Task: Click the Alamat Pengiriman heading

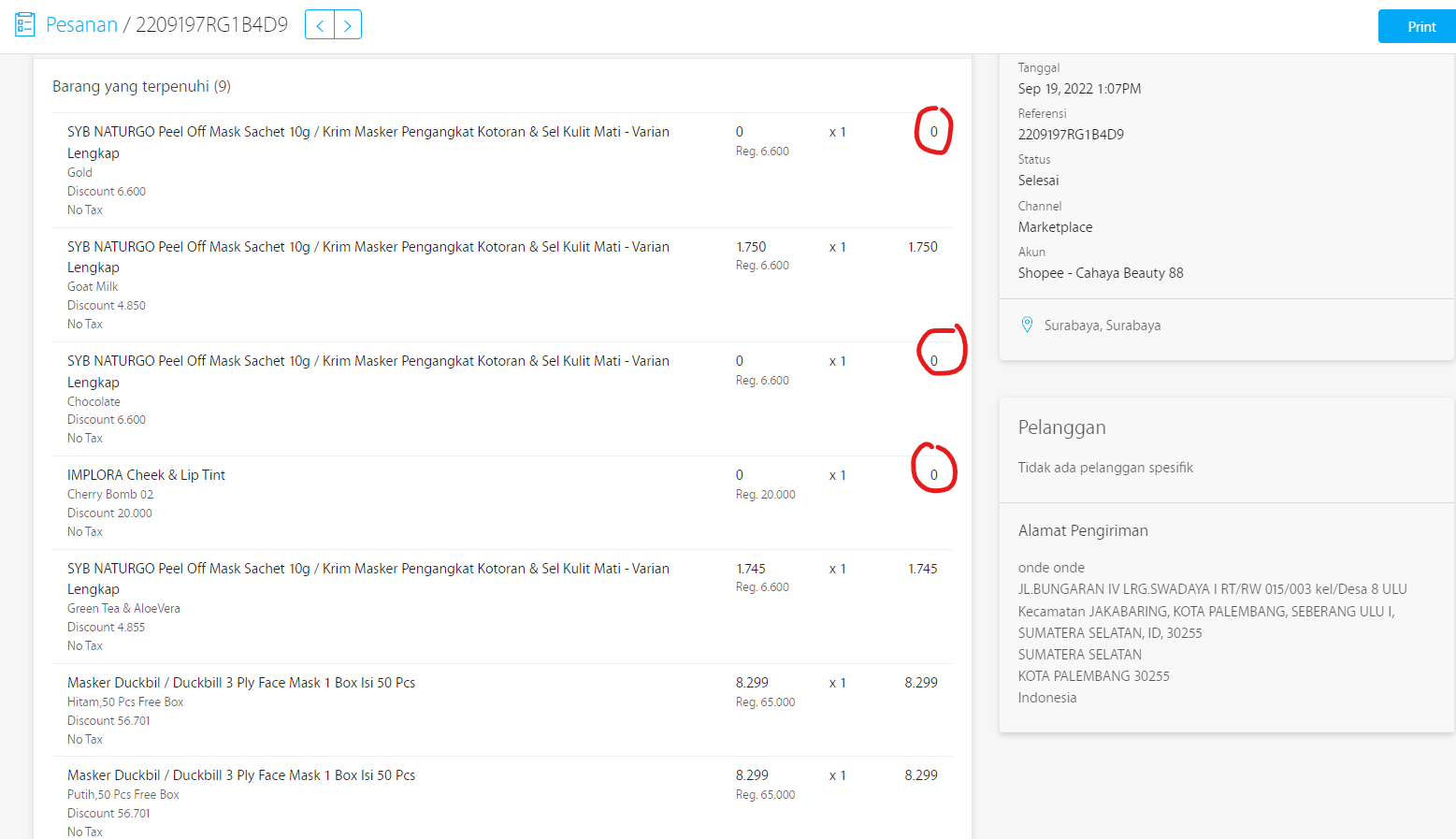Action: (x=1083, y=530)
